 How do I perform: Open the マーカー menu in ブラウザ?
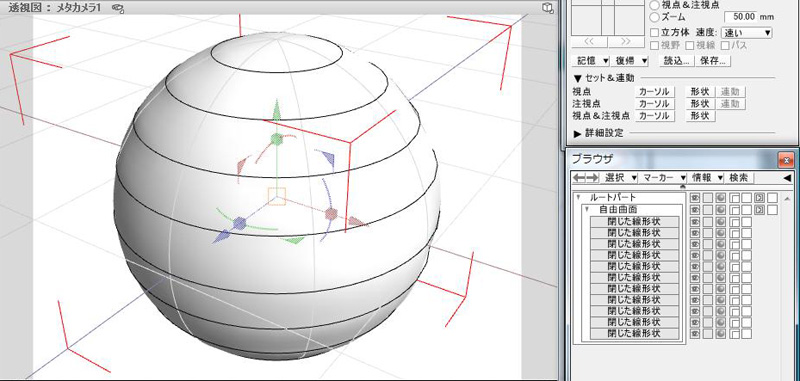pos(662,177)
